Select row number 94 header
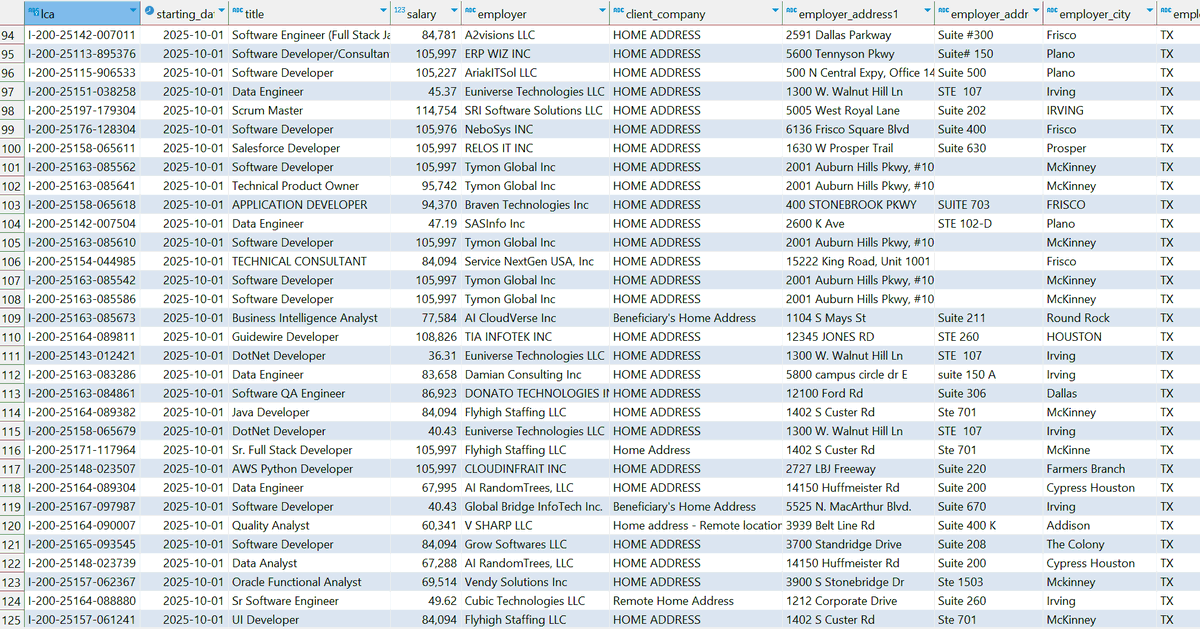The image size is (1200, 629). [13, 35]
